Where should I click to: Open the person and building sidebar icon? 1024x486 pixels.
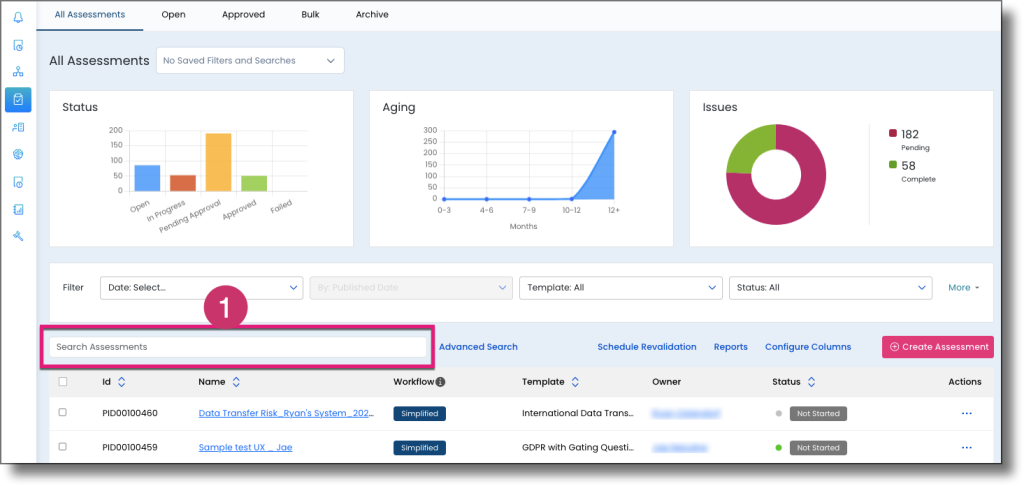[18, 127]
